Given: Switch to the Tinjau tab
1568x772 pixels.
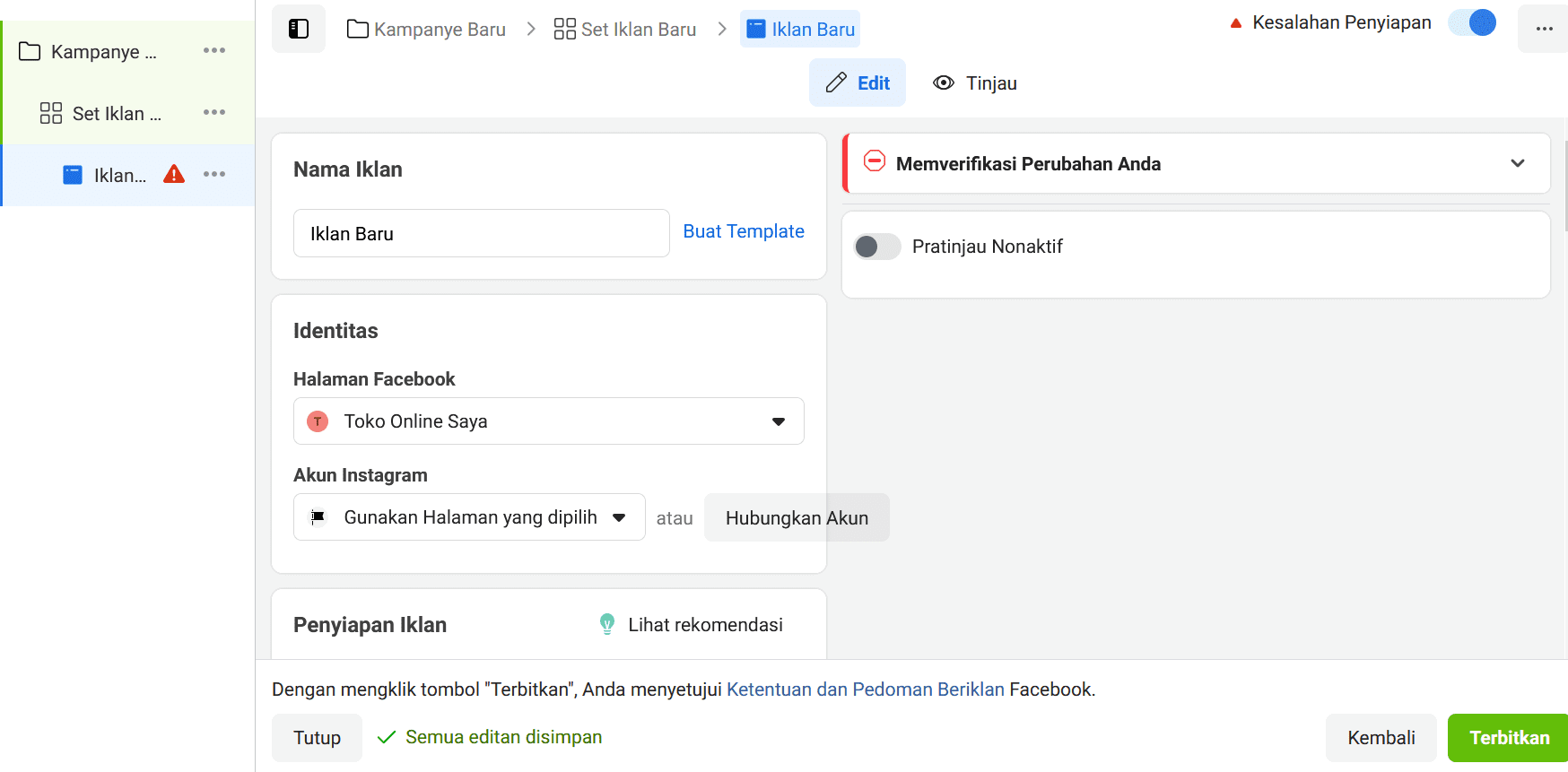Looking at the screenshot, I should (x=975, y=82).
